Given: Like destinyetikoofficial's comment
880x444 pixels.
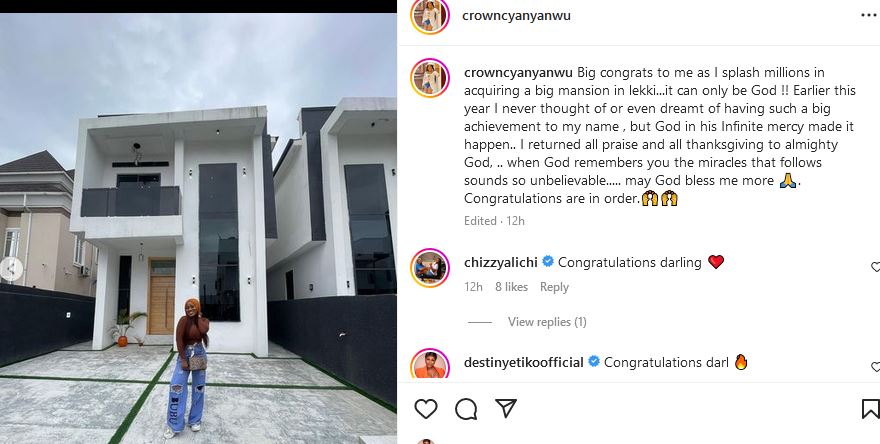Looking at the screenshot, I should click(x=875, y=368).
